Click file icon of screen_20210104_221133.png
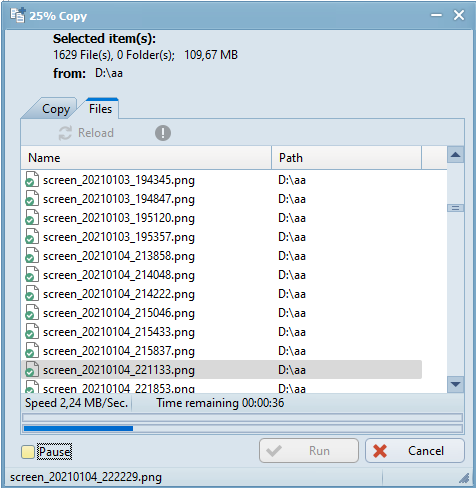 tap(32, 370)
